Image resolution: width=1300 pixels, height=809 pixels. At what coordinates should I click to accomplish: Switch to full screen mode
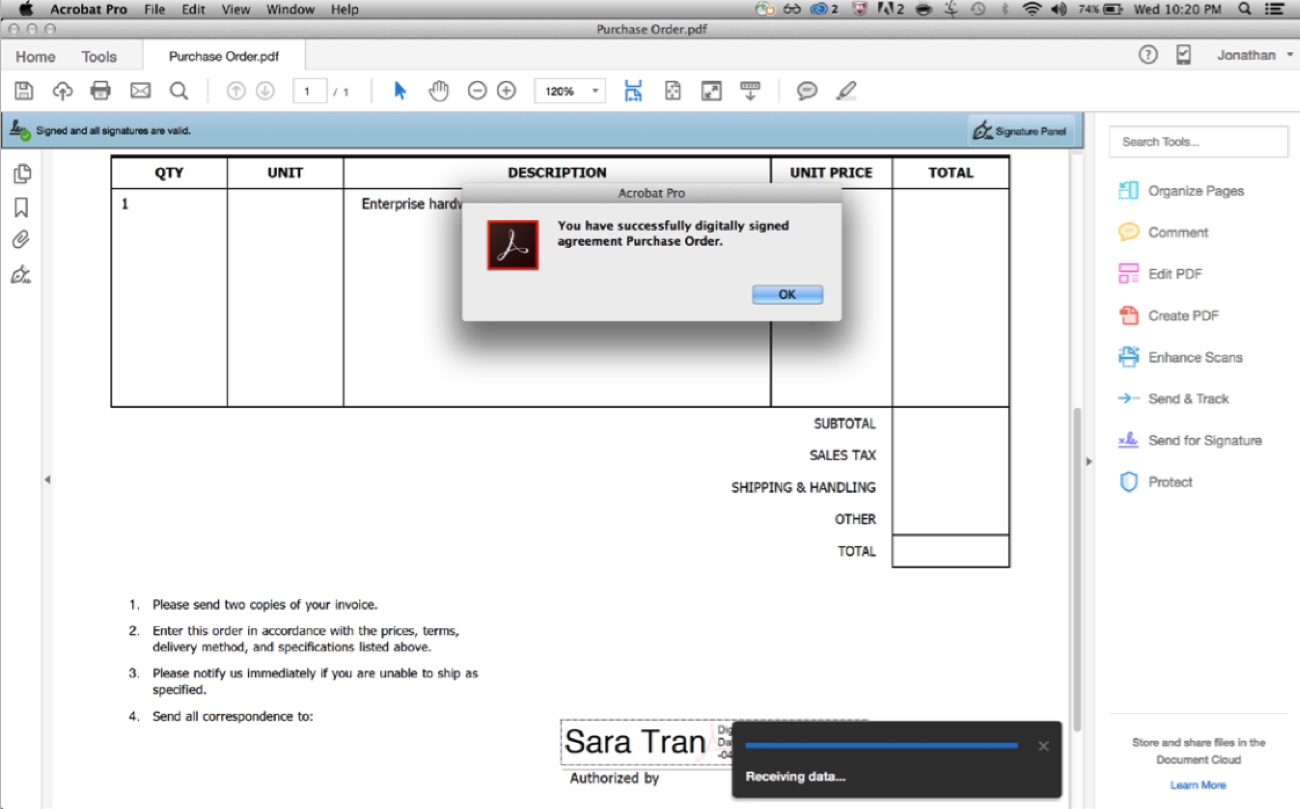click(x=711, y=91)
